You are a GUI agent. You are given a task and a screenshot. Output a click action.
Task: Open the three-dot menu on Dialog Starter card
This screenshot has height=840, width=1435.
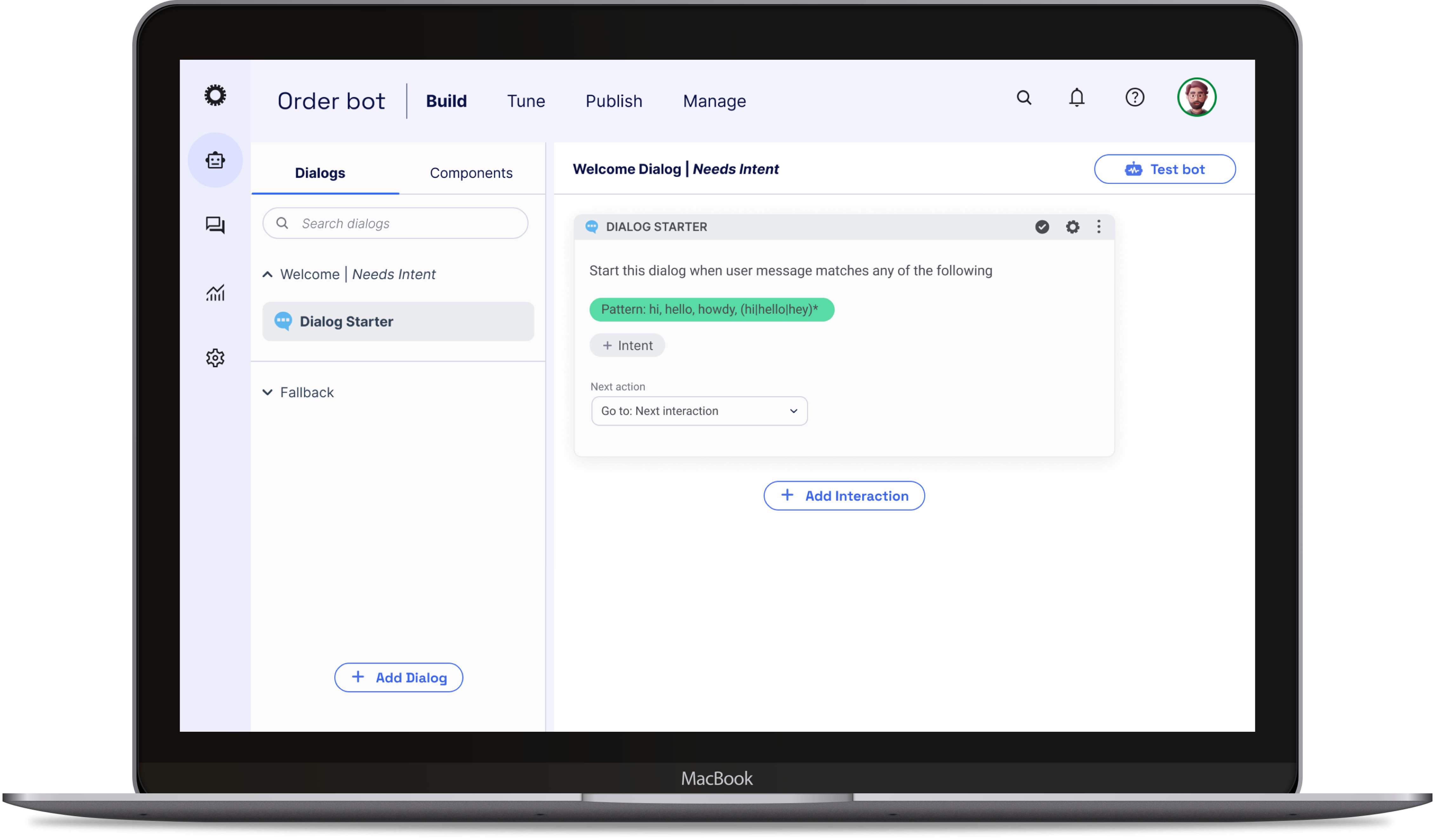[x=1098, y=227]
